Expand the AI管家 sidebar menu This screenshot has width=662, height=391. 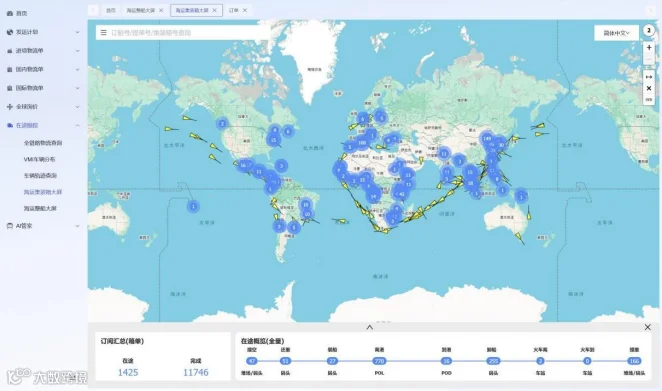click(43, 226)
